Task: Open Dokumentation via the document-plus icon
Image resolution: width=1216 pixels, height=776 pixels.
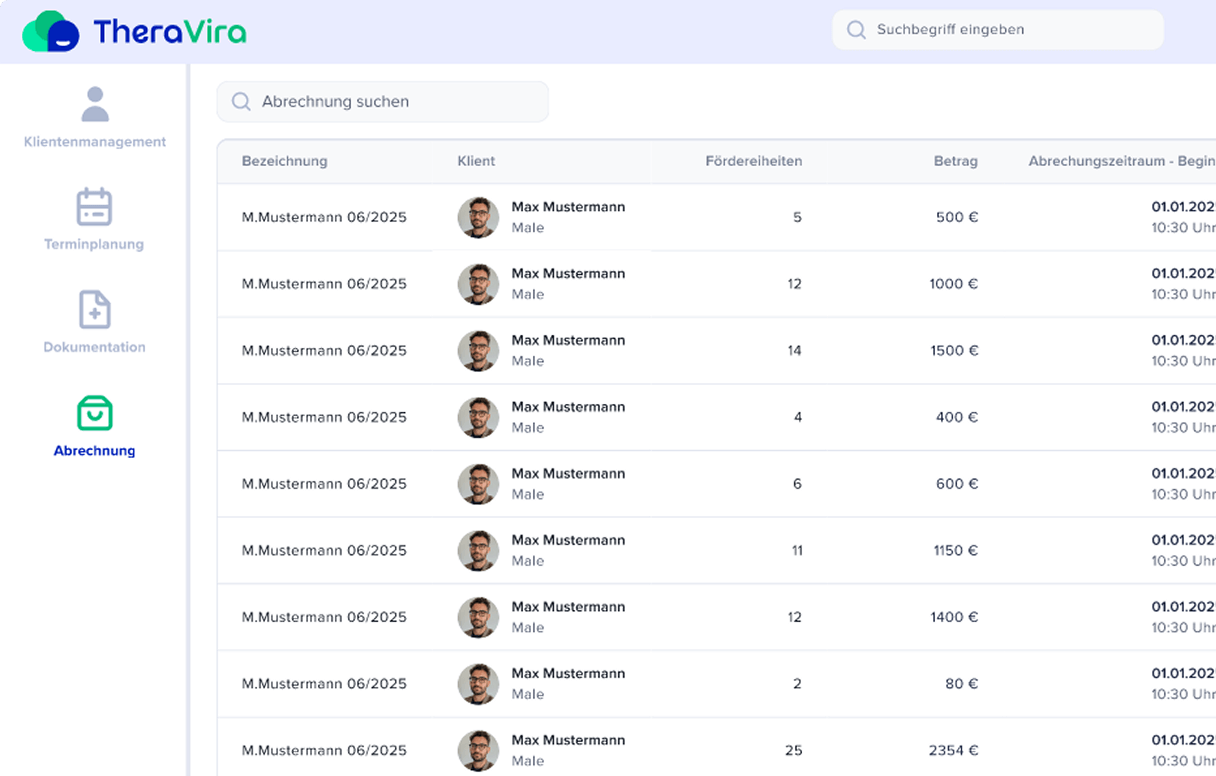Action: click(95, 310)
